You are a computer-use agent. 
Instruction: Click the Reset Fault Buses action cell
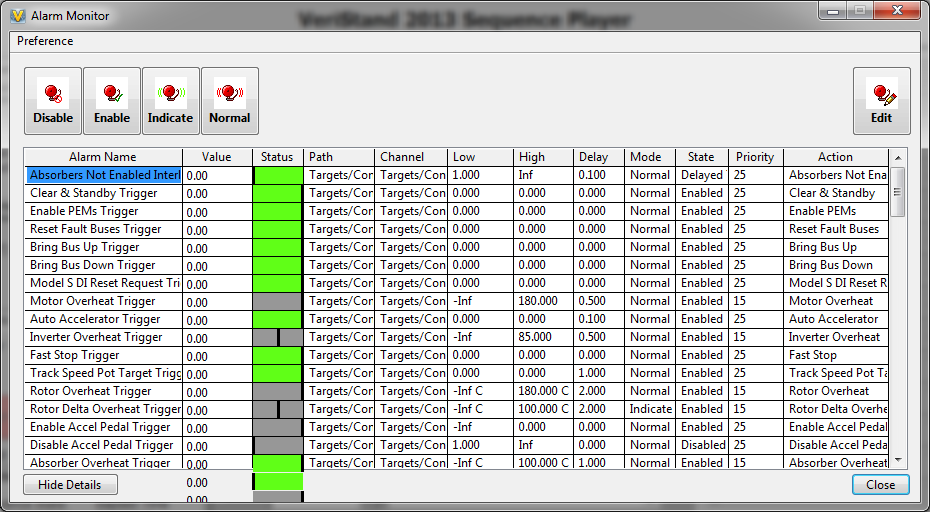coord(836,229)
